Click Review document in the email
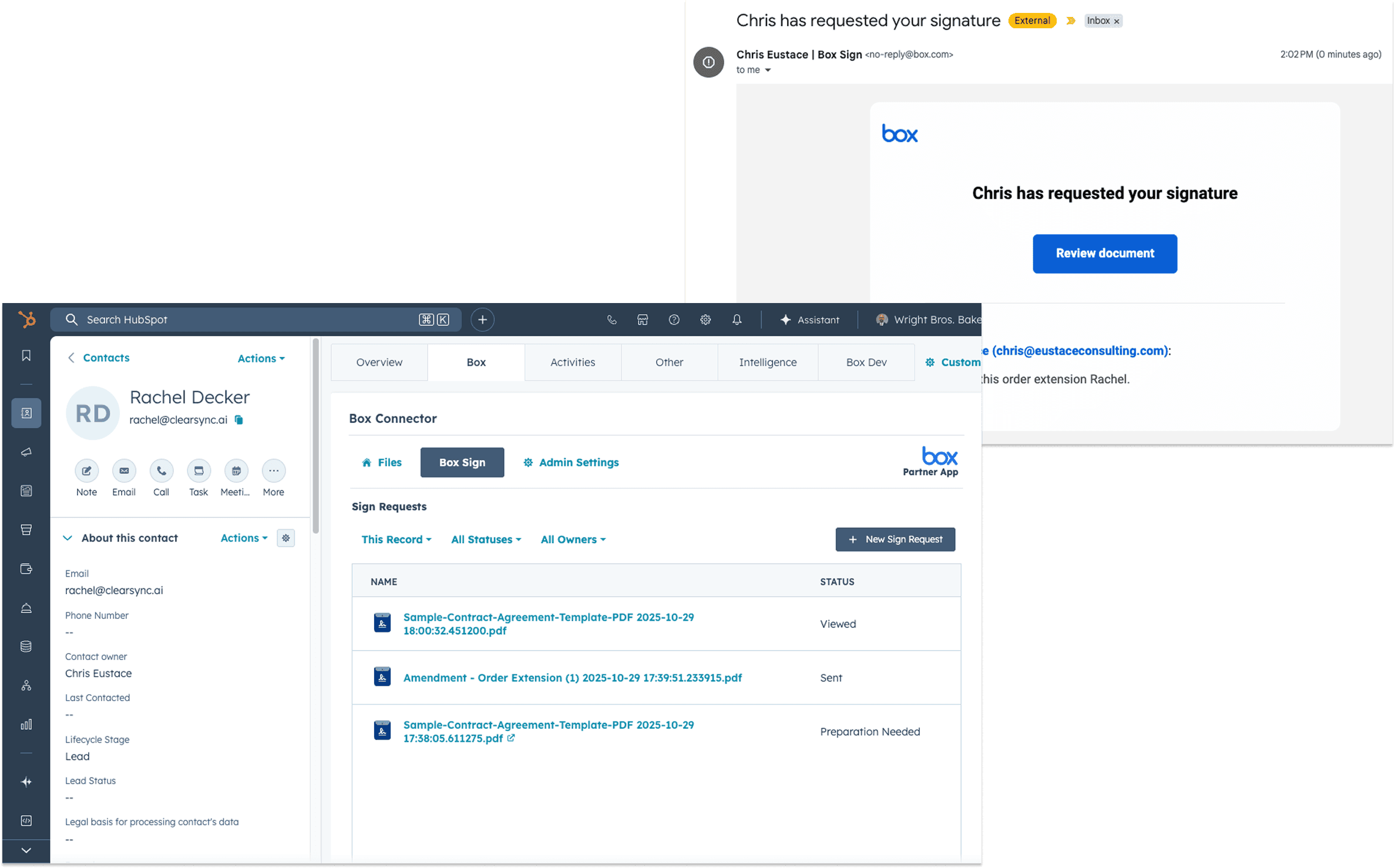 tap(1104, 253)
